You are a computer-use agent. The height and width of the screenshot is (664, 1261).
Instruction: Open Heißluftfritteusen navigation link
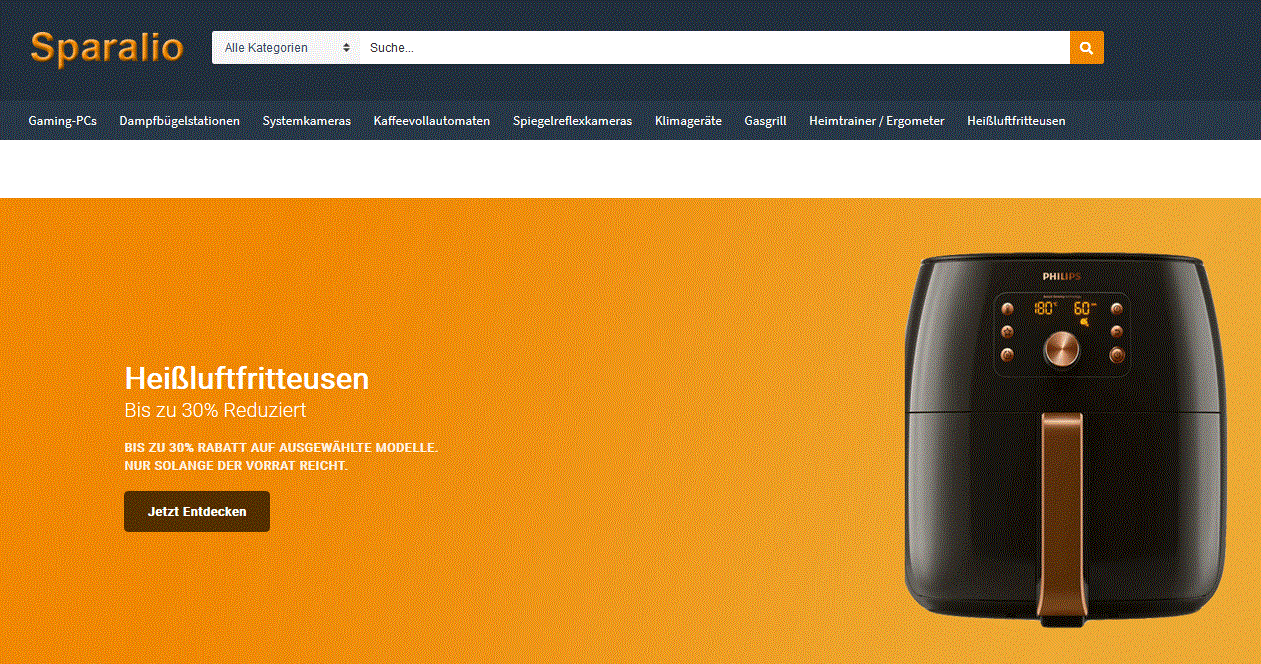pos(1016,121)
